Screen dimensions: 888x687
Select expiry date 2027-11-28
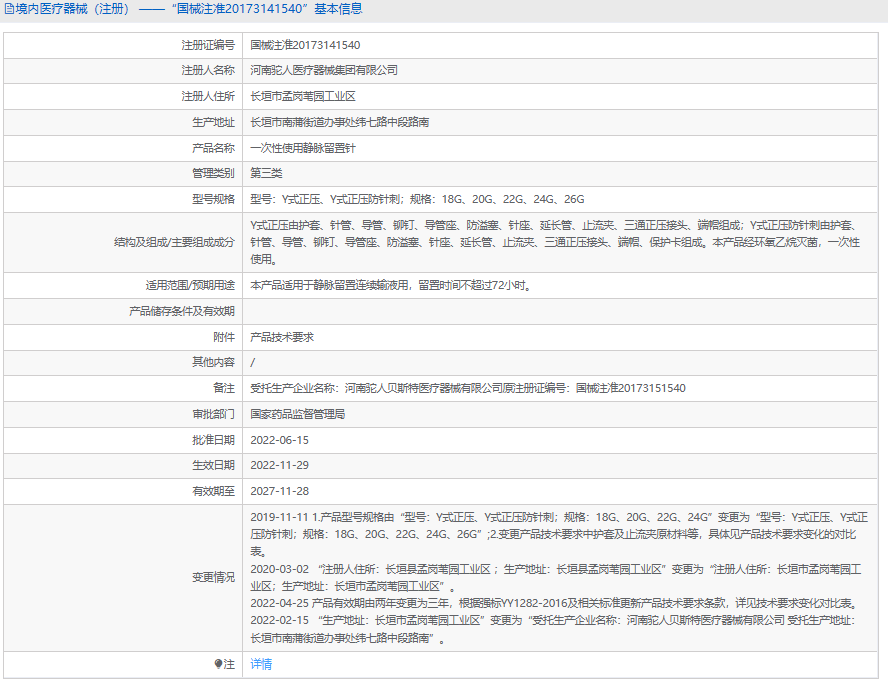point(280,491)
